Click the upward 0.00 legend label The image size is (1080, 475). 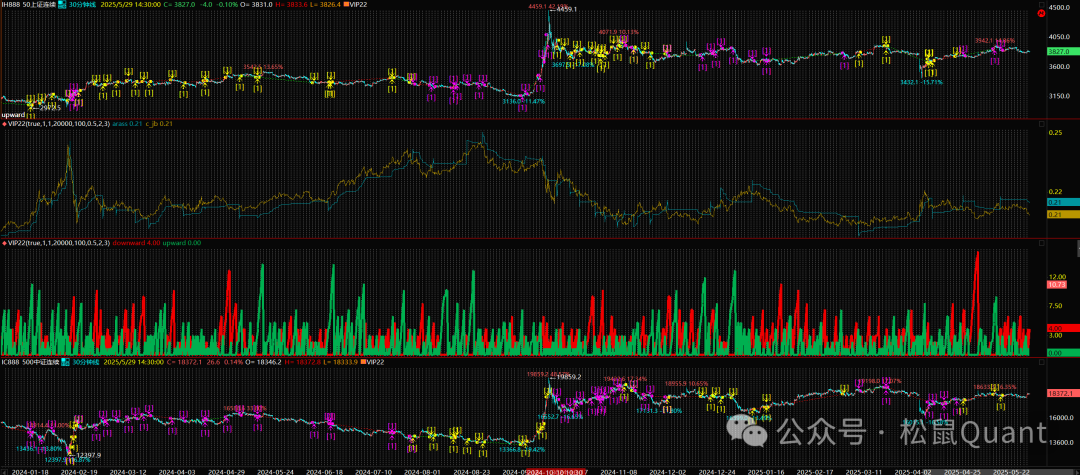181,243
